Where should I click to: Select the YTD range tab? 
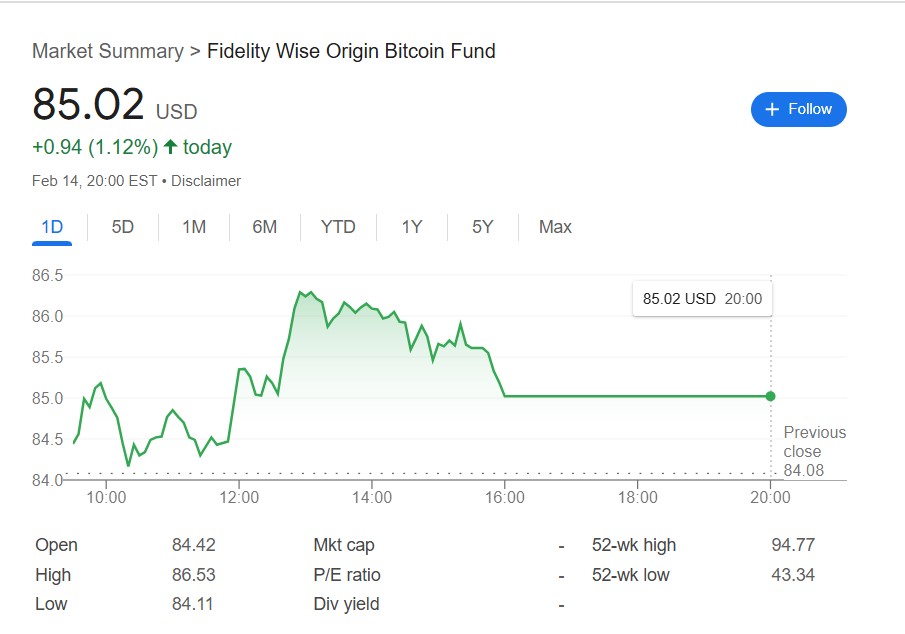pos(338,227)
